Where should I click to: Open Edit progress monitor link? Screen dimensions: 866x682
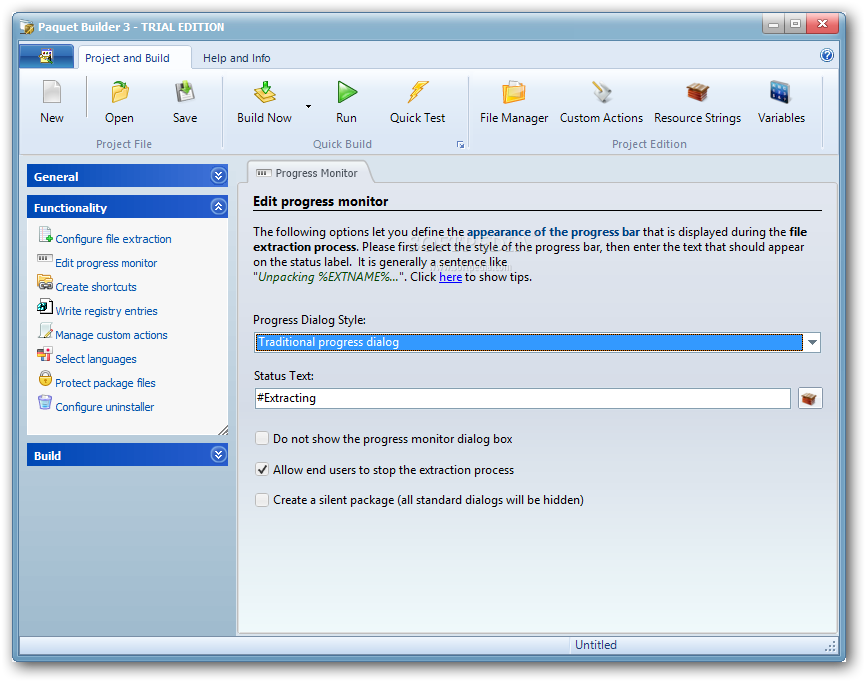tap(106, 263)
